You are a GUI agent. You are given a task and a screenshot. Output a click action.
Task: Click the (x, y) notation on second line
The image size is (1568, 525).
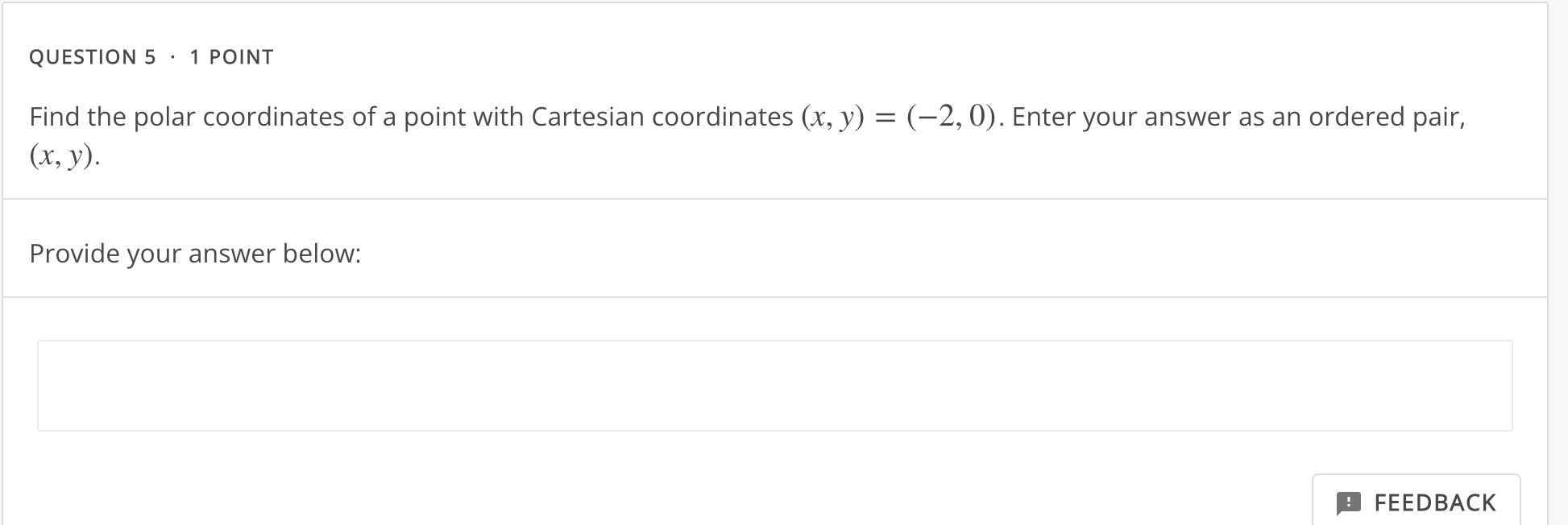60,157
